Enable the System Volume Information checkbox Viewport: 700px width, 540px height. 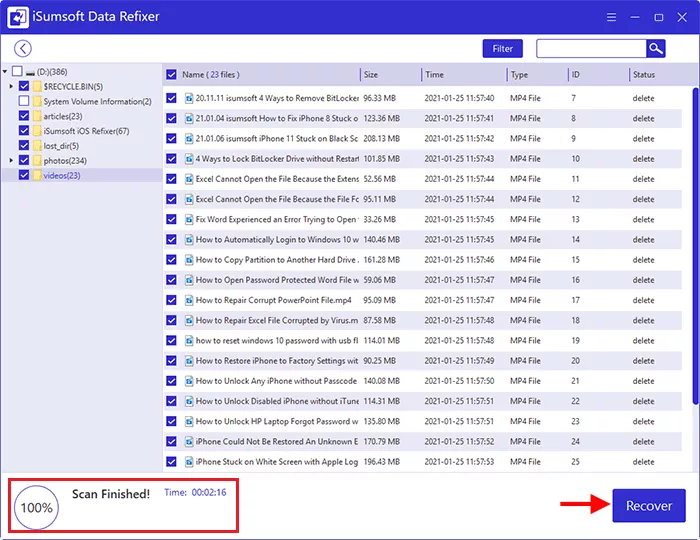click(24, 101)
